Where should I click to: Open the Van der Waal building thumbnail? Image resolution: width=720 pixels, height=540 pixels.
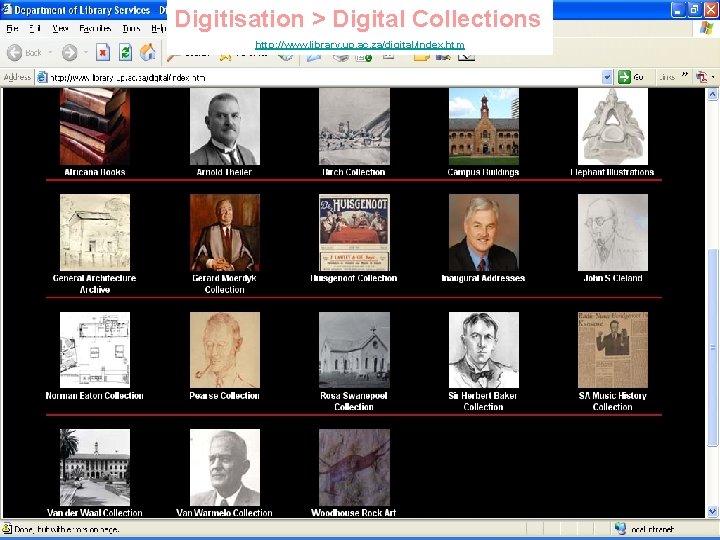95,467
